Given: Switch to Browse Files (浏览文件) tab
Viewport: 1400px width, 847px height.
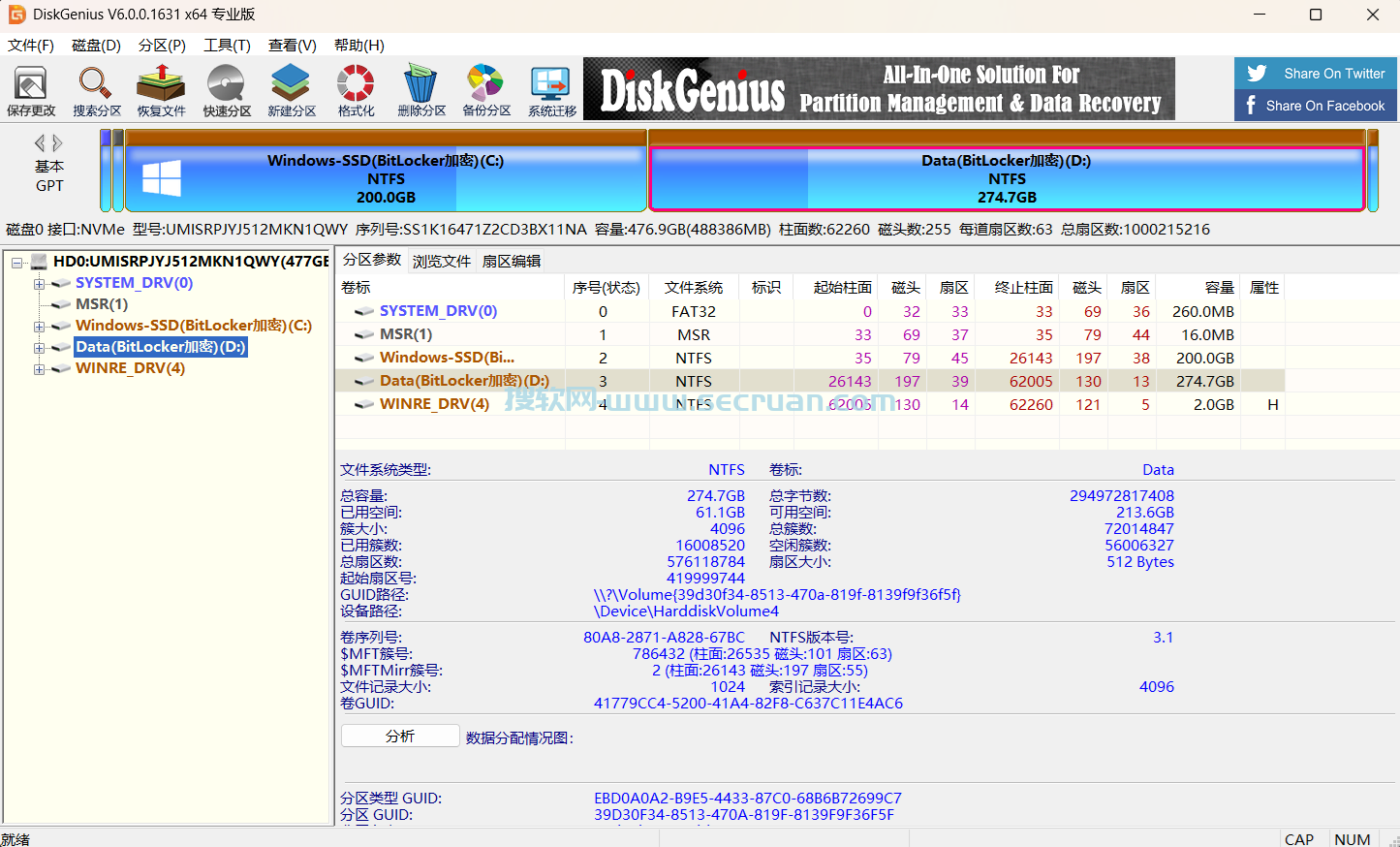Looking at the screenshot, I should 442,262.
